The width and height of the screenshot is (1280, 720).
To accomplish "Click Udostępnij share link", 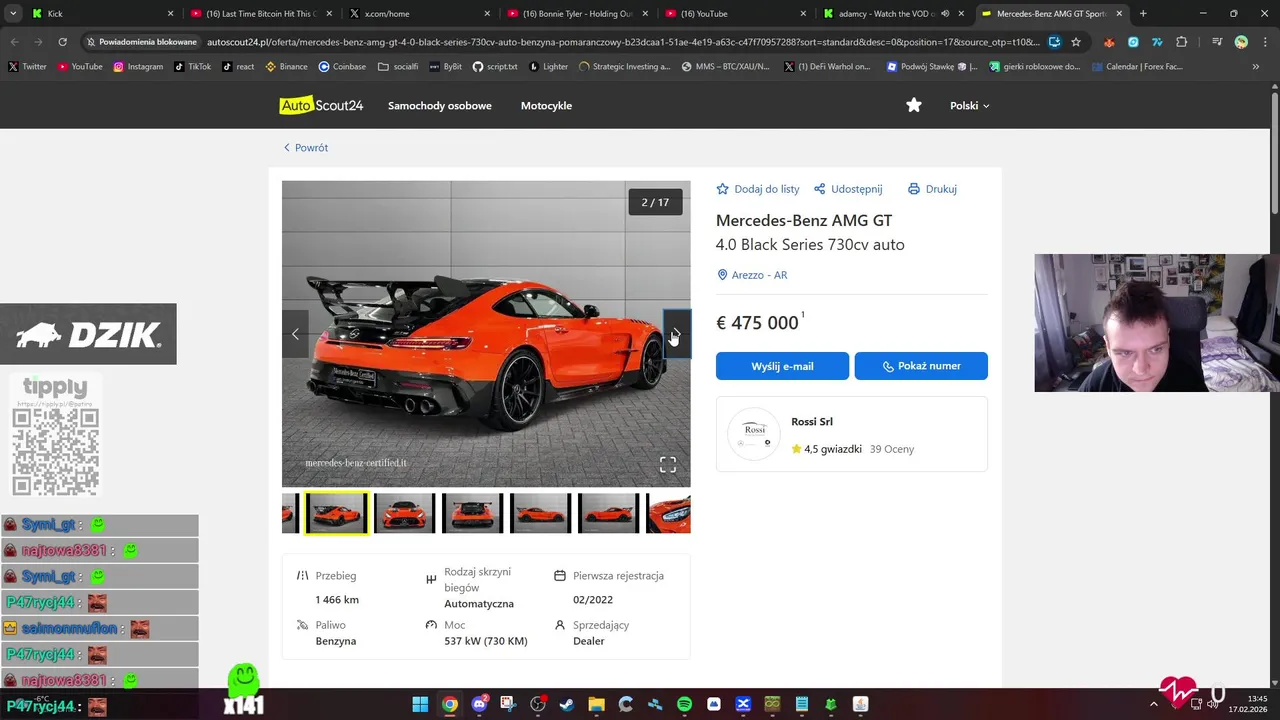I will point(848,189).
